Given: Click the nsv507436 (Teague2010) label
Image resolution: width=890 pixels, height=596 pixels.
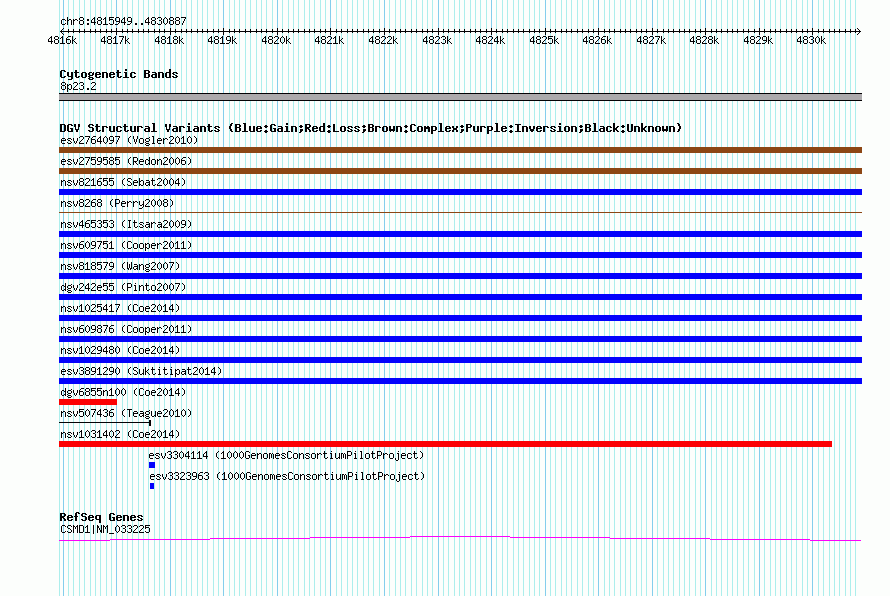Looking at the screenshot, I should click(x=126, y=413).
